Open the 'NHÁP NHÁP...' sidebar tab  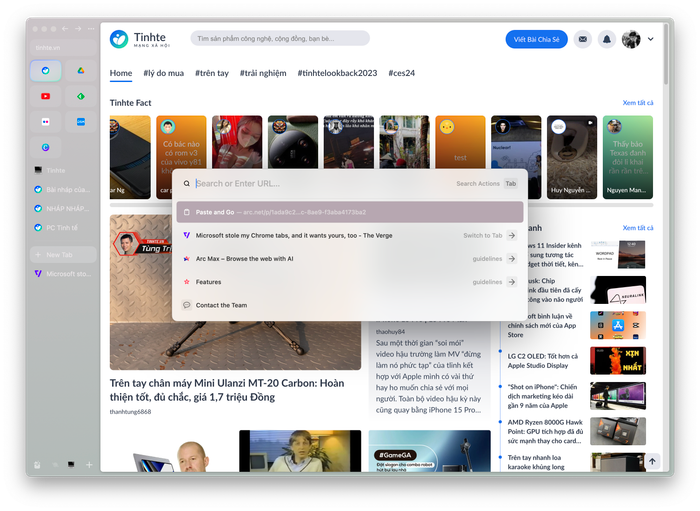tap(63, 208)
